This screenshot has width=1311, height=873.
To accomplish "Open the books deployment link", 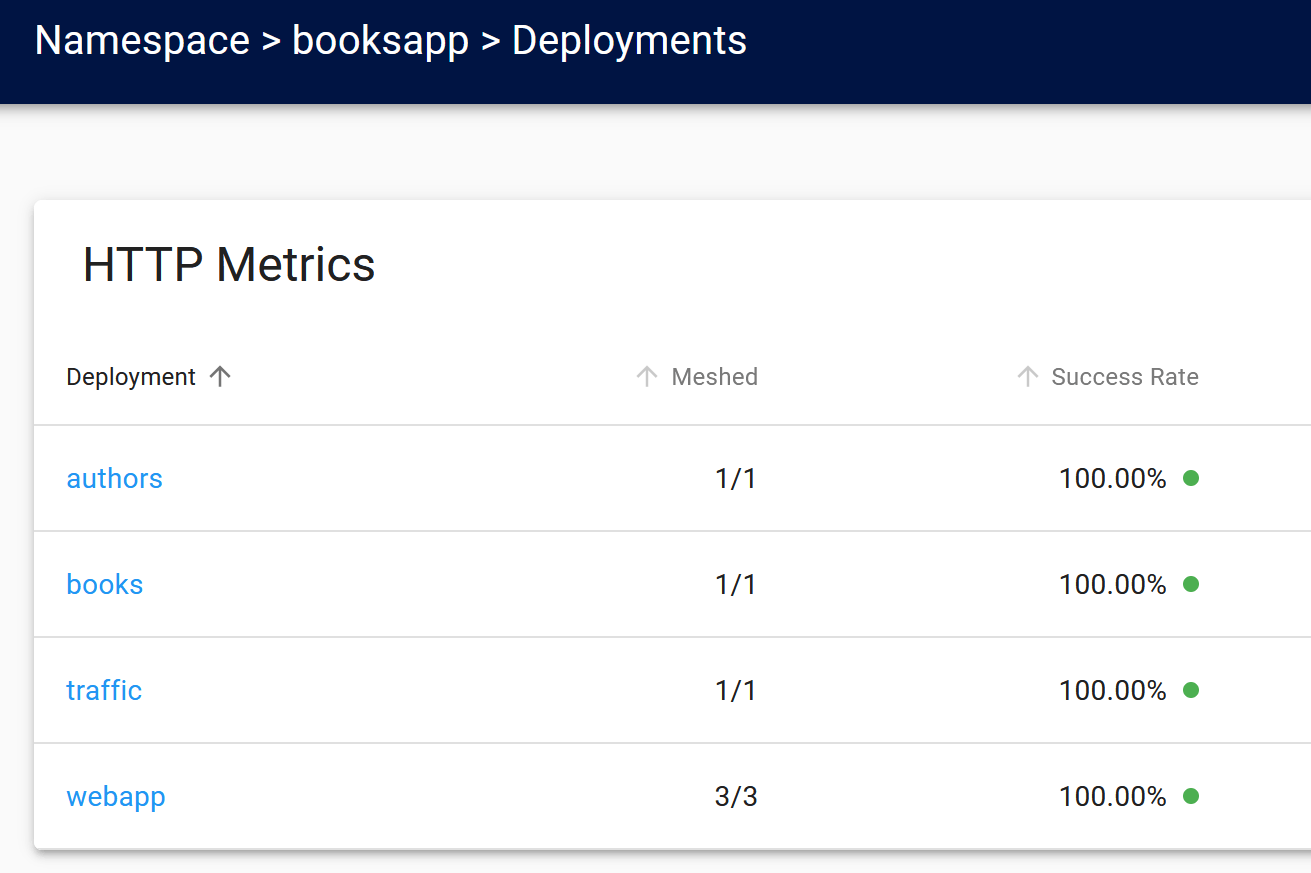I will click(x=104, y=584).
